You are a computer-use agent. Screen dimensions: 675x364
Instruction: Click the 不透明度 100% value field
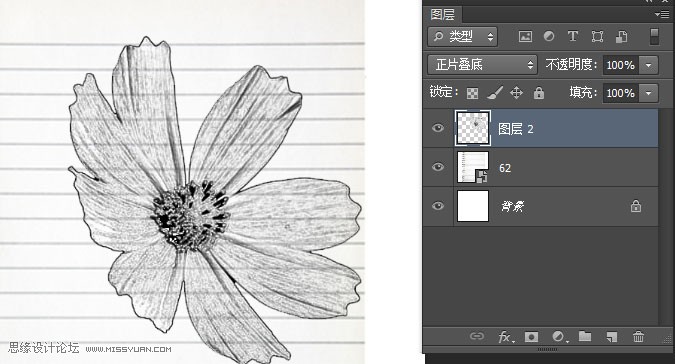click(x=621, y=65)
